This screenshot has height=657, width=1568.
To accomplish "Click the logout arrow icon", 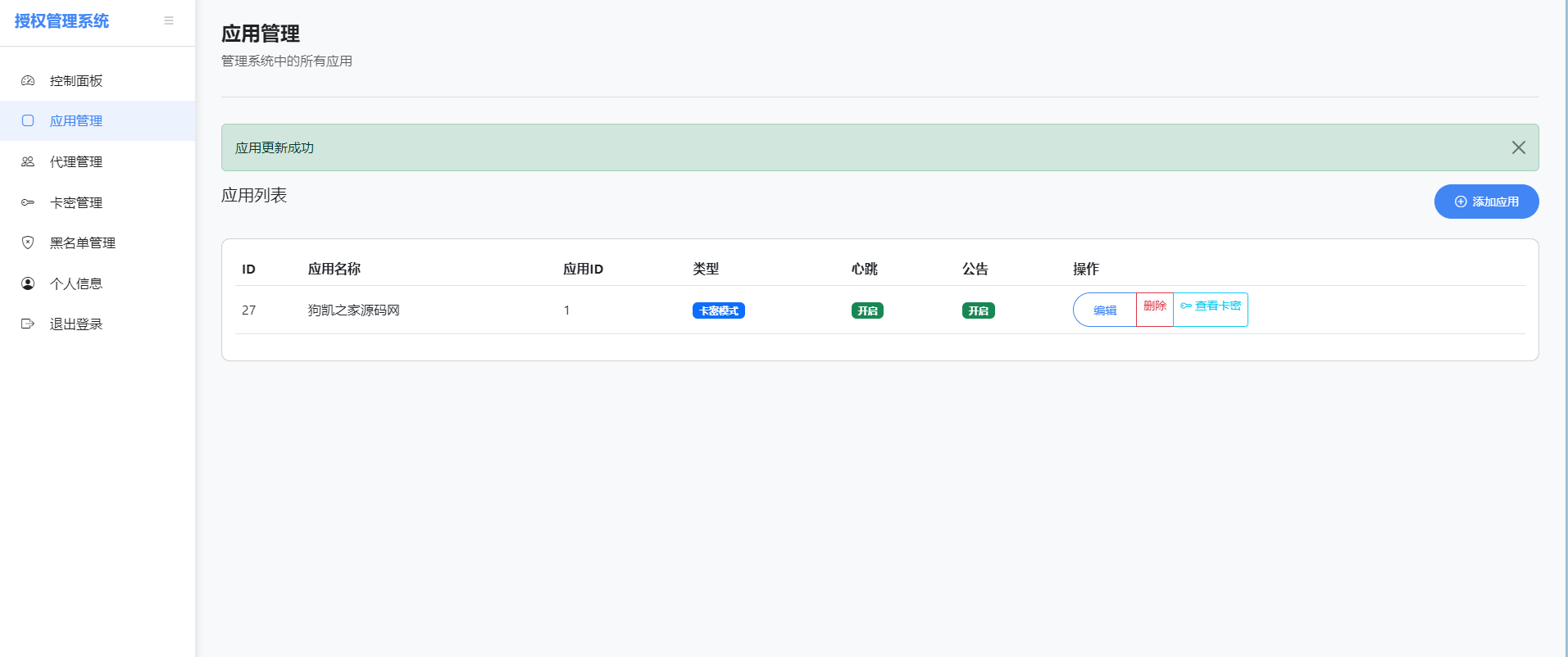I will click(28, 324).
